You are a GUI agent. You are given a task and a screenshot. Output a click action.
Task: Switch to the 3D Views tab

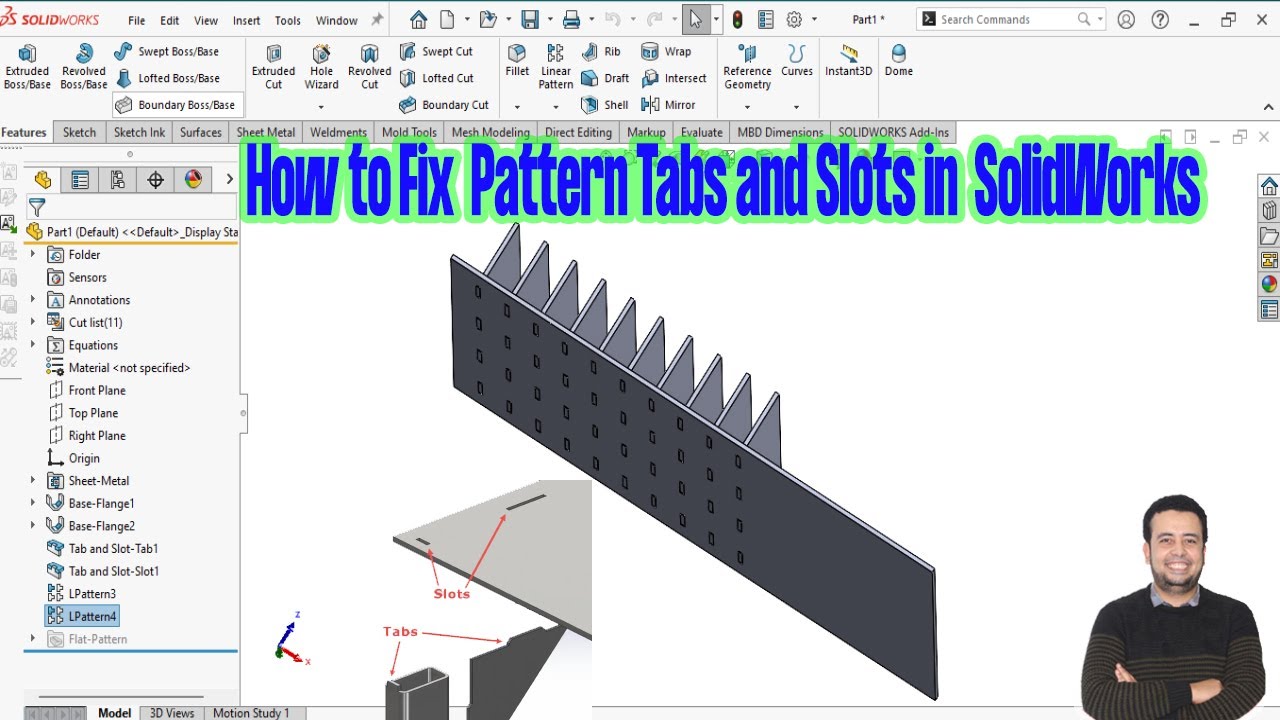(172, 713)
